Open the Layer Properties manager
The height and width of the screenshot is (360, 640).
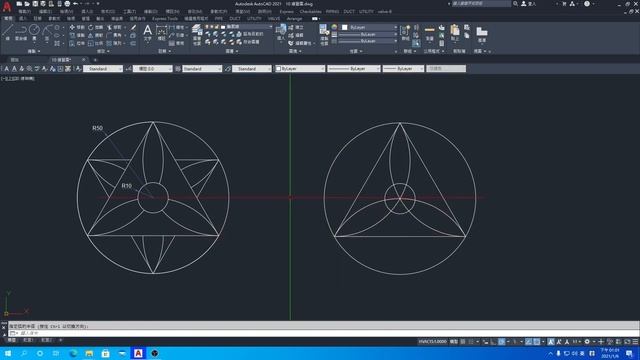click(x=197, y=34)
